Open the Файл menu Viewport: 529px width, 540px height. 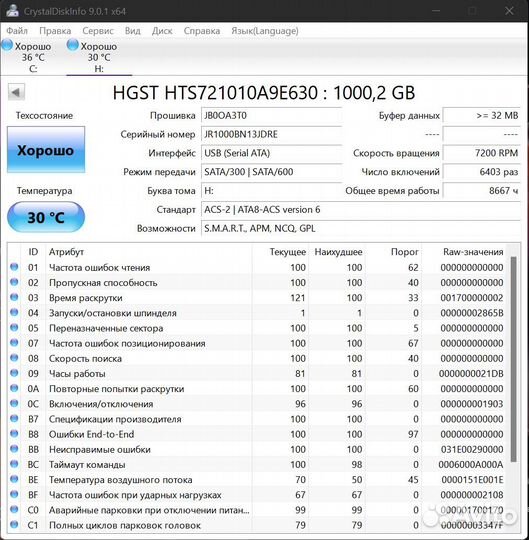pos(17,31)
